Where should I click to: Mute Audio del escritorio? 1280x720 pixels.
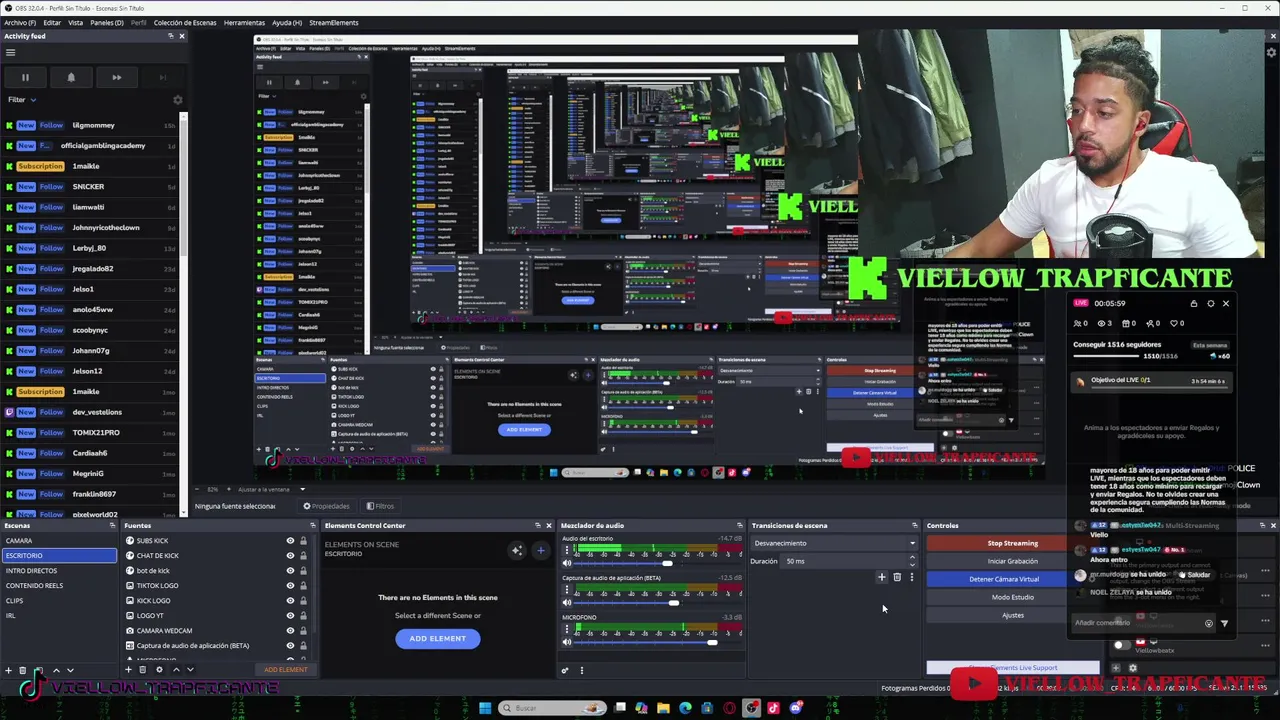click(567, 564)
